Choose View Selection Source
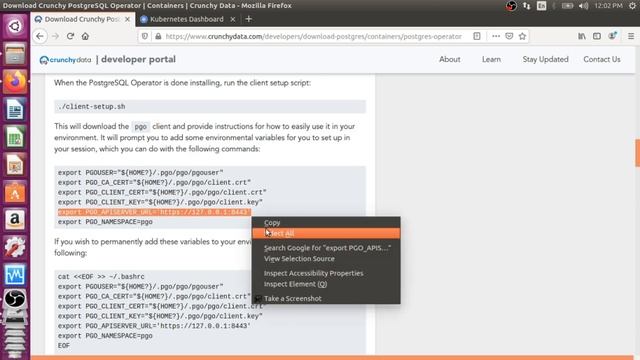Screen dimensions: 640x360 326,258
